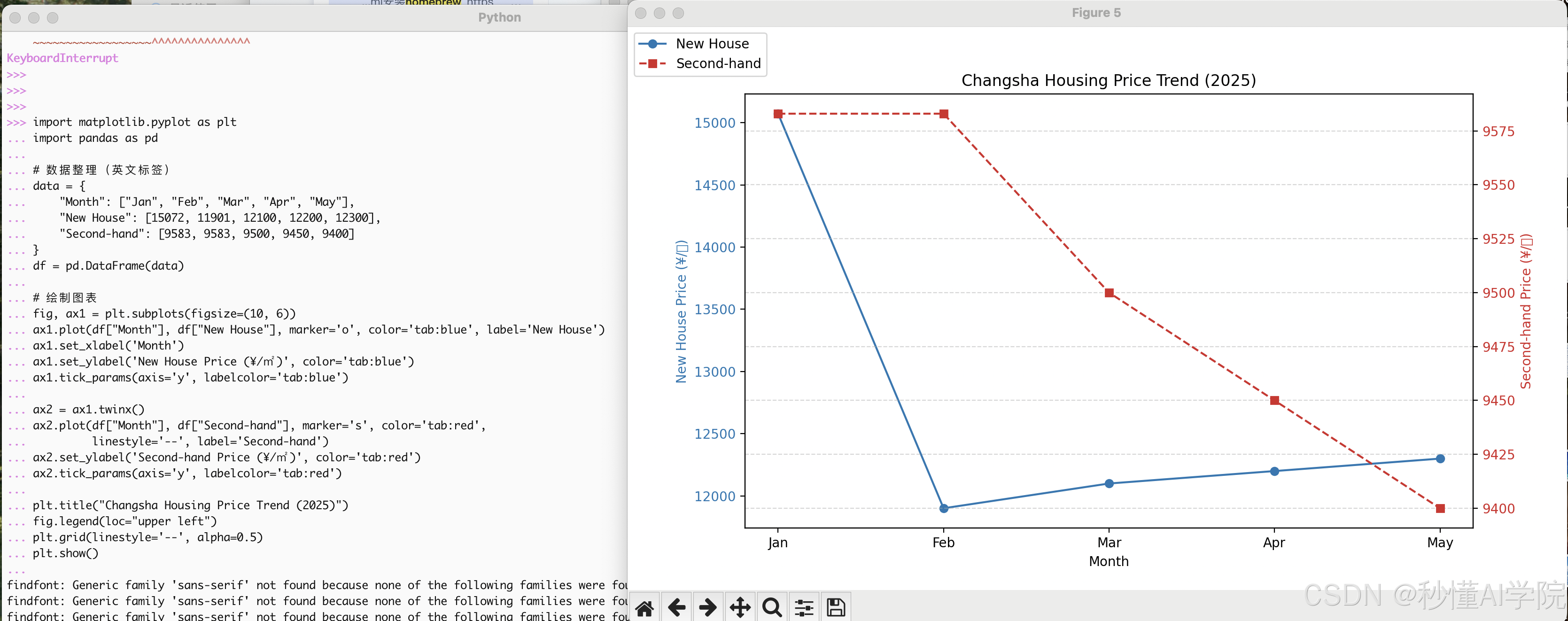Click the ax2 = ax1.twinx() line
This screenshot has width=1568, height=621.
89,409
